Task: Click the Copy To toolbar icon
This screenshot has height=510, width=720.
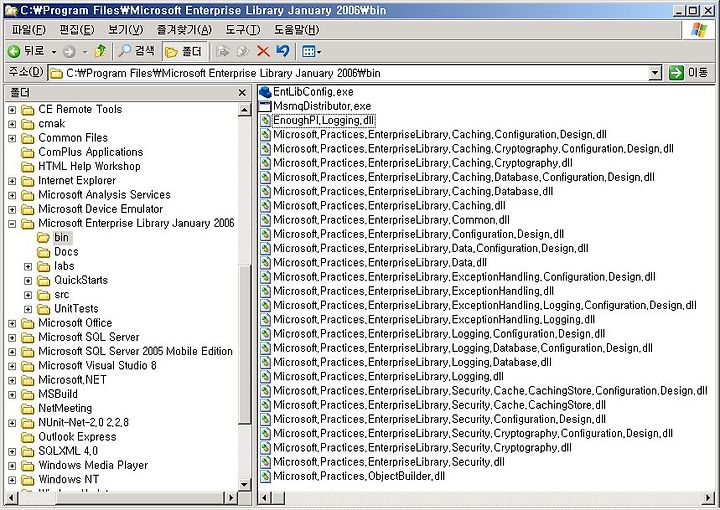Action: click(242, 51)
